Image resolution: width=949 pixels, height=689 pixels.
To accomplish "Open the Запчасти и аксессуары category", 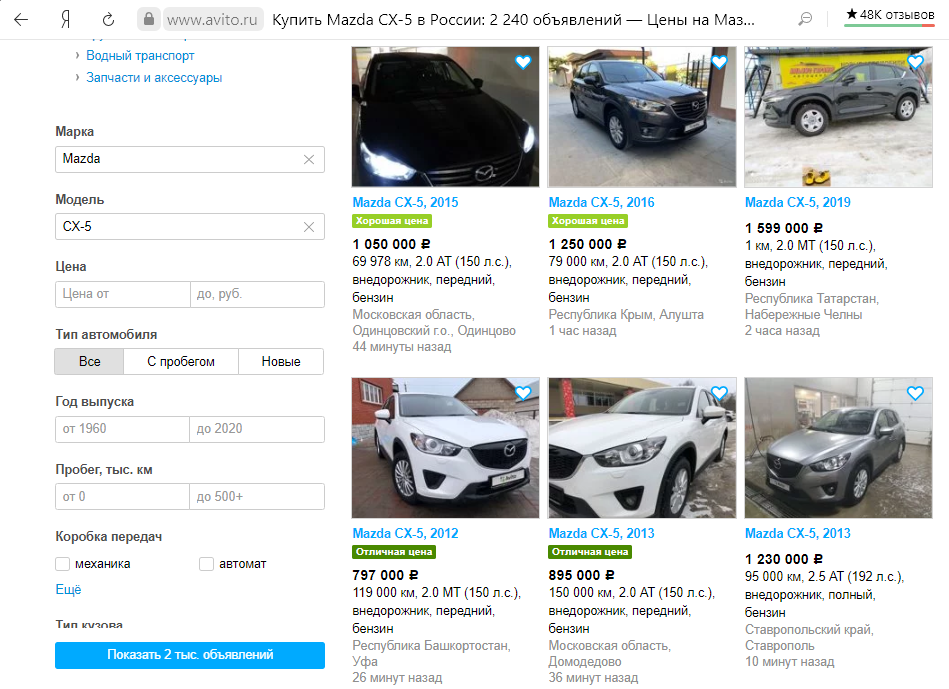I will click(154, 77).
